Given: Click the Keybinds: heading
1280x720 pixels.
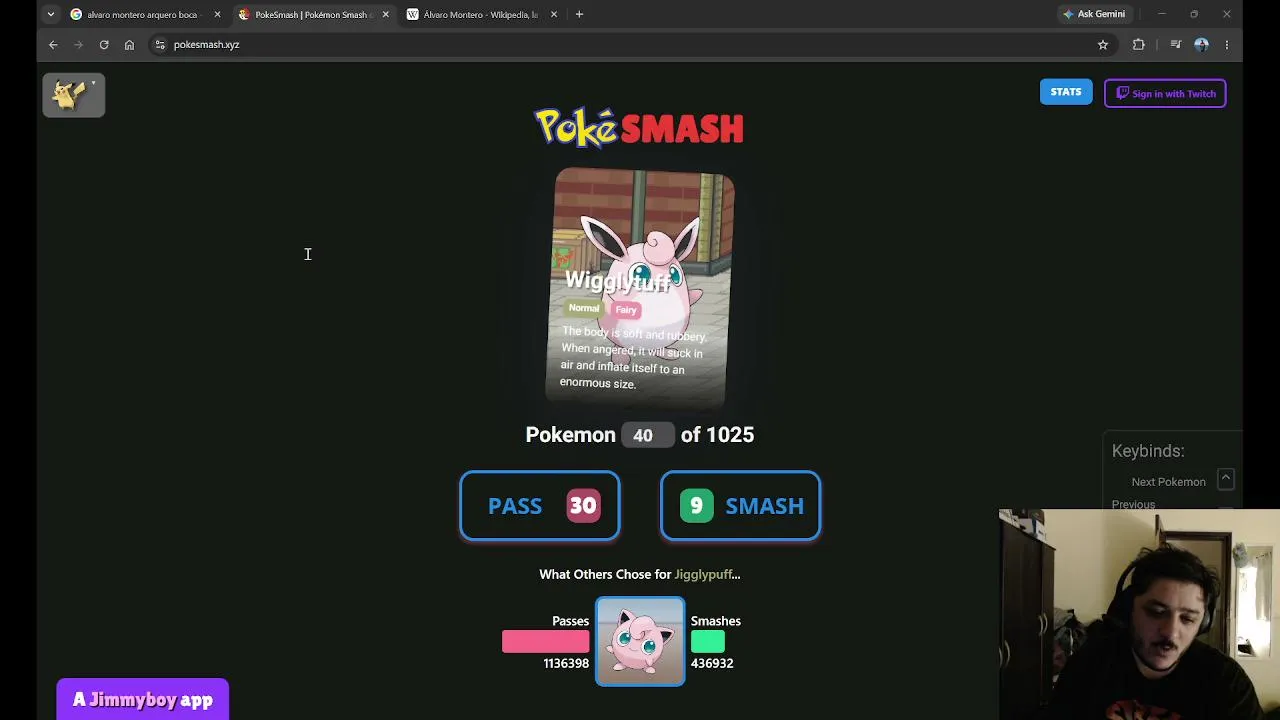Looking at the screenshot, I should click(x=1148, y=451).
